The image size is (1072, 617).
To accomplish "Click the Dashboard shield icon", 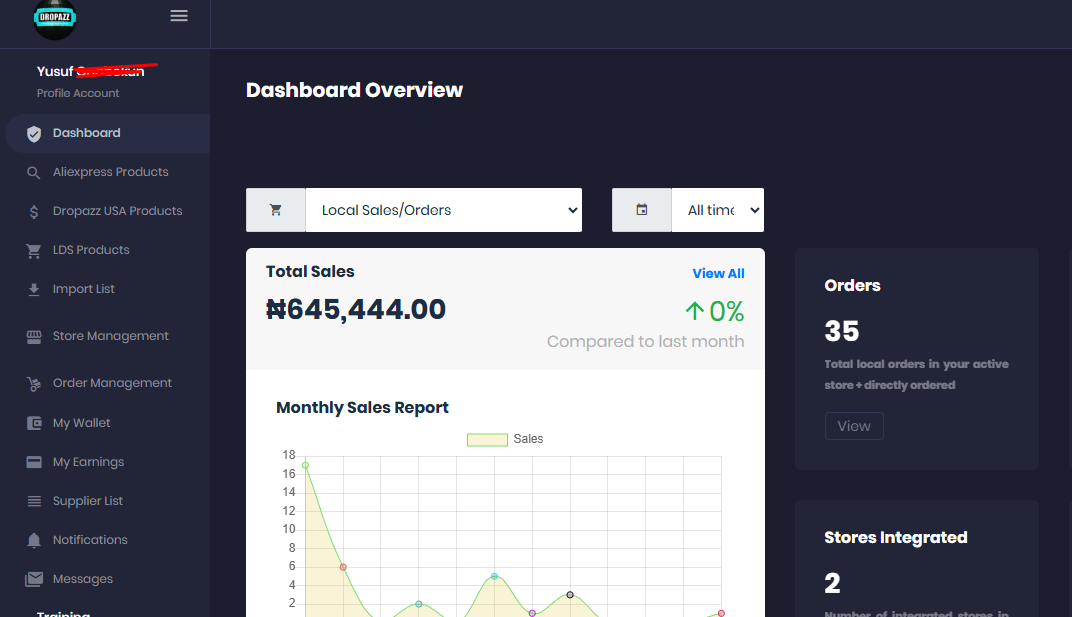I will click(x=34, y=133).
